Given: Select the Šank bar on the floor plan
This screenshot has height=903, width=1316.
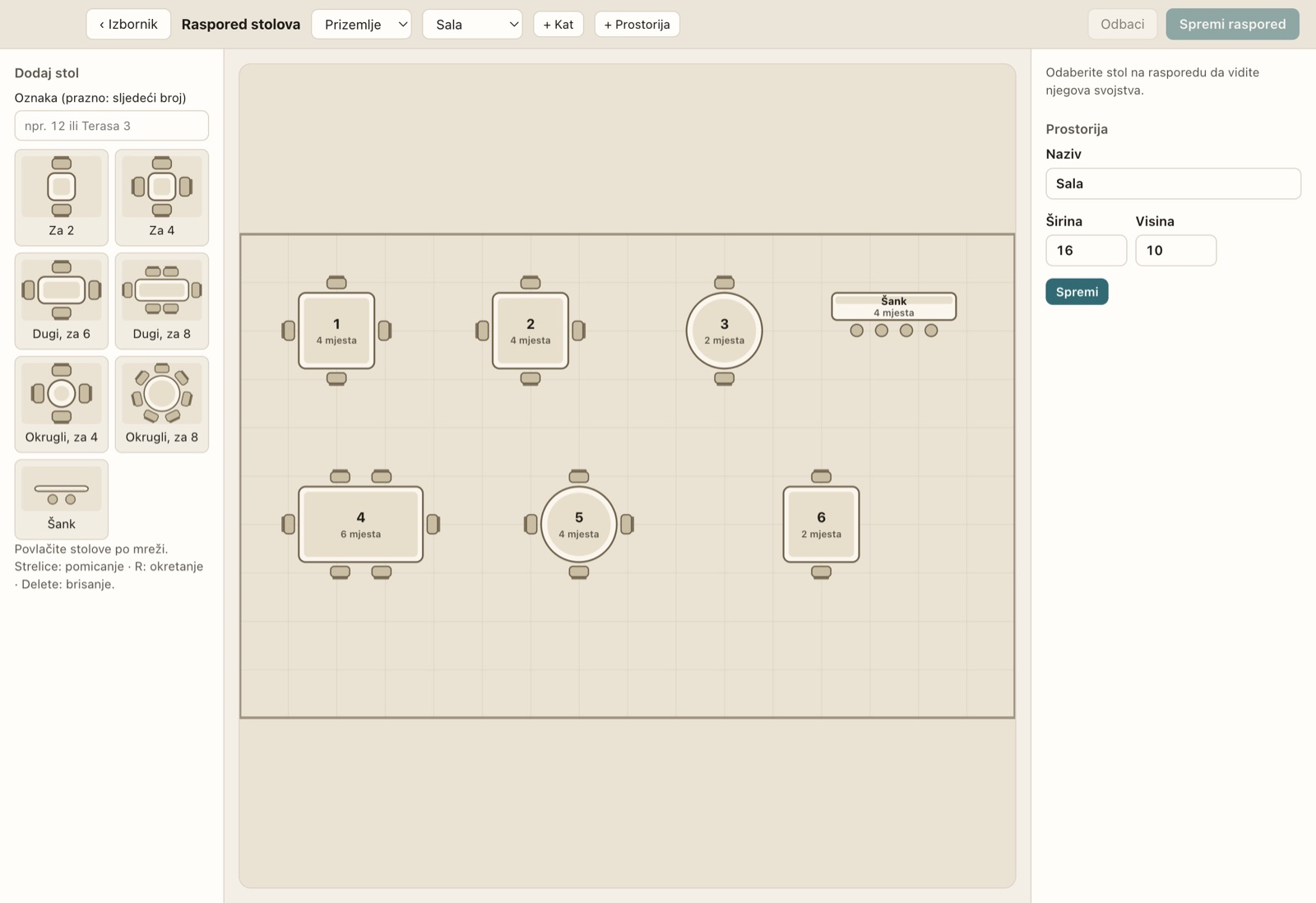Looking at the screenshot, I should click(x=894, y=307).
